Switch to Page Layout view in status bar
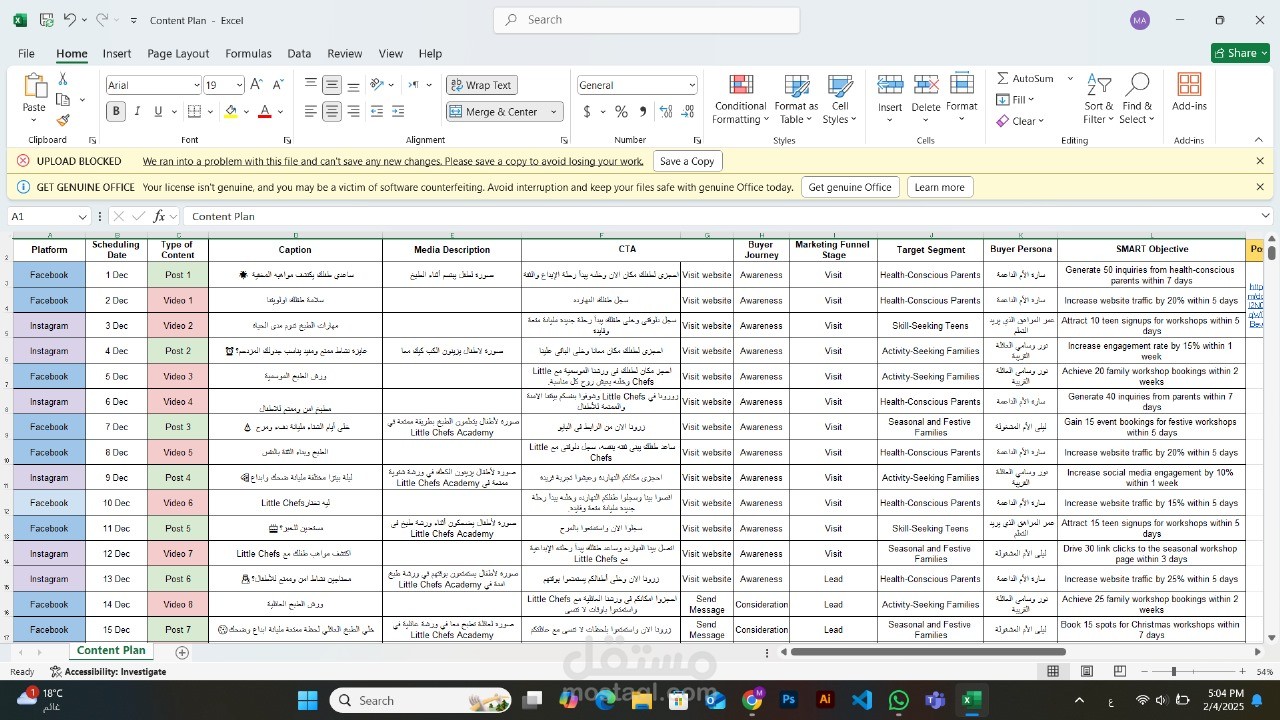 (1086, 671)
